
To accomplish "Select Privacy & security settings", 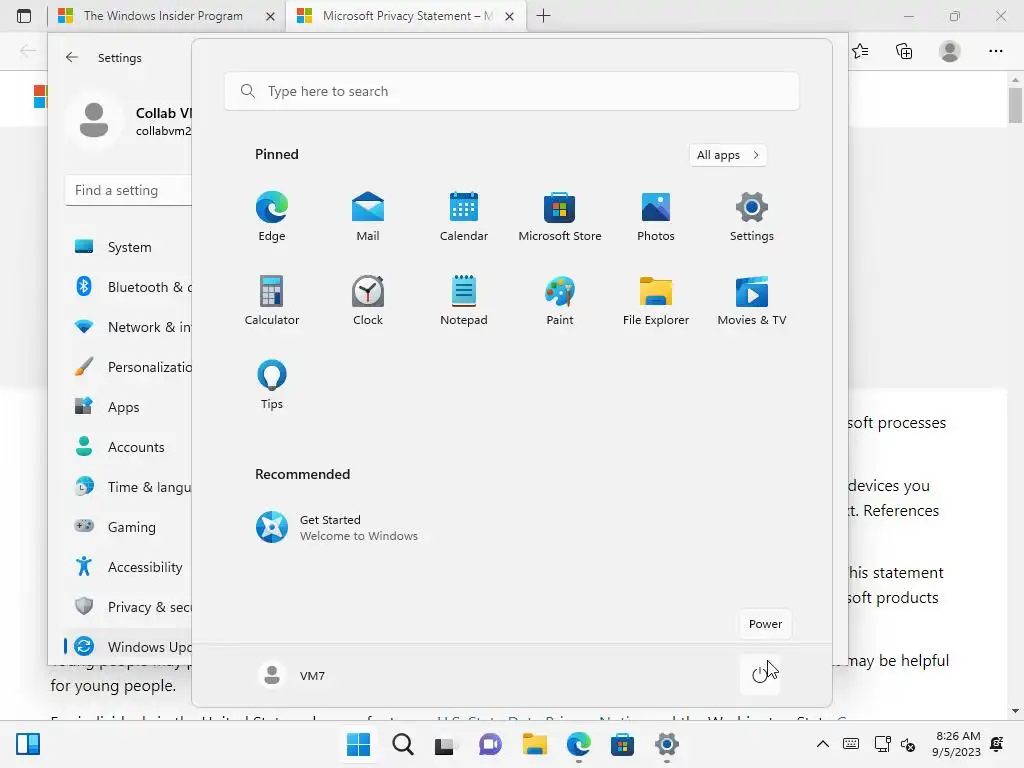I will [129, 607].
